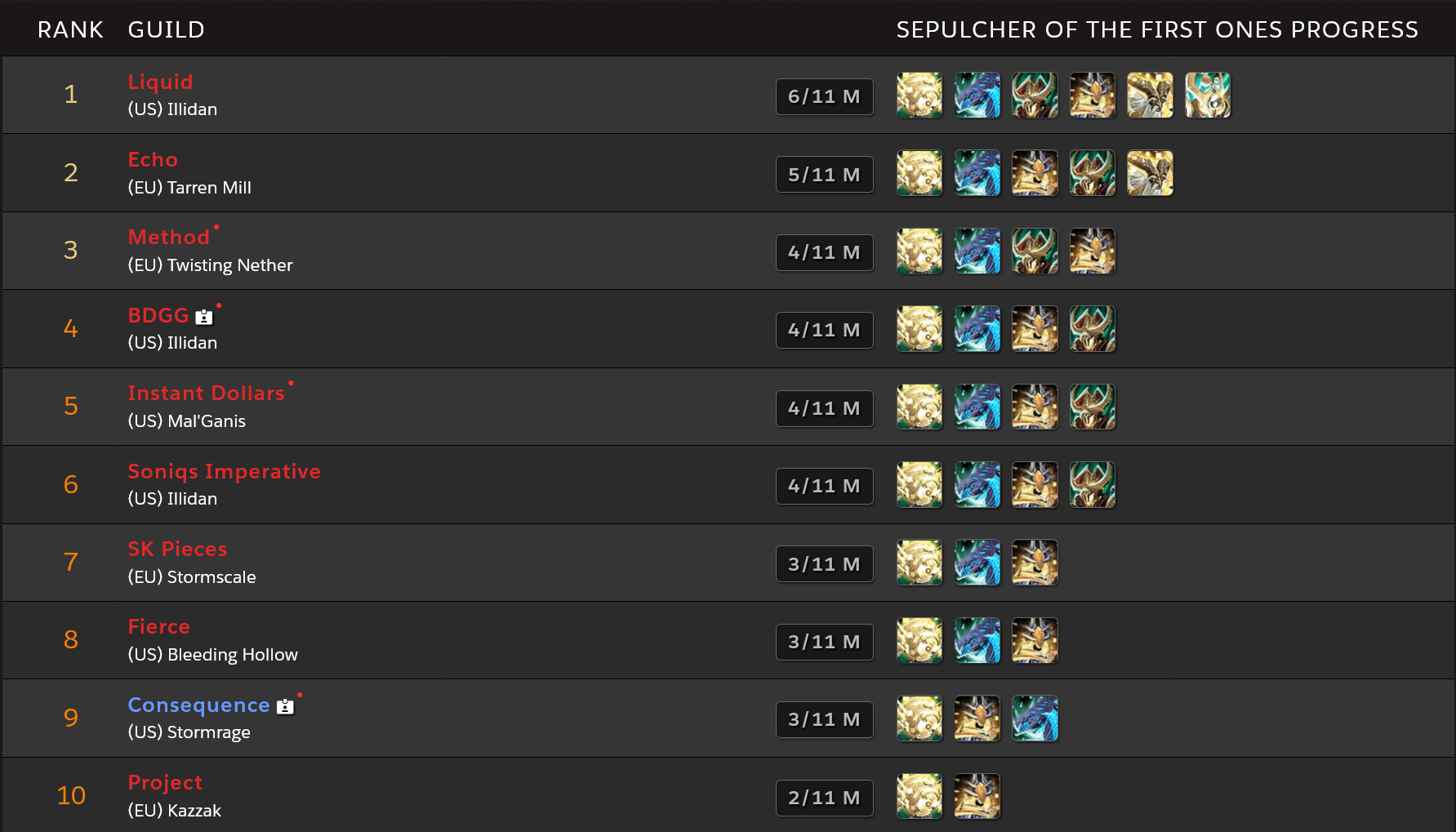Click Project's second boss icon

click(x=977, y=796)
